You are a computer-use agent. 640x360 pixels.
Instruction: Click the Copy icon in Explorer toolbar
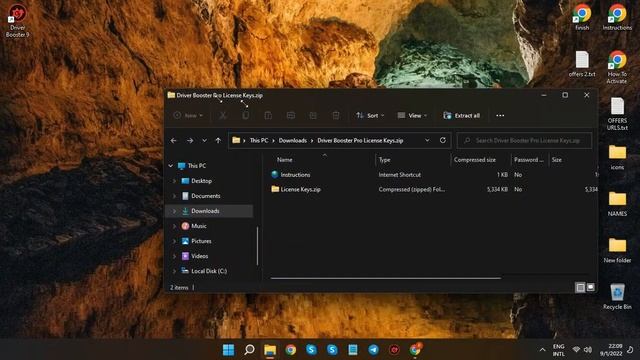click(x=245, y=116)
